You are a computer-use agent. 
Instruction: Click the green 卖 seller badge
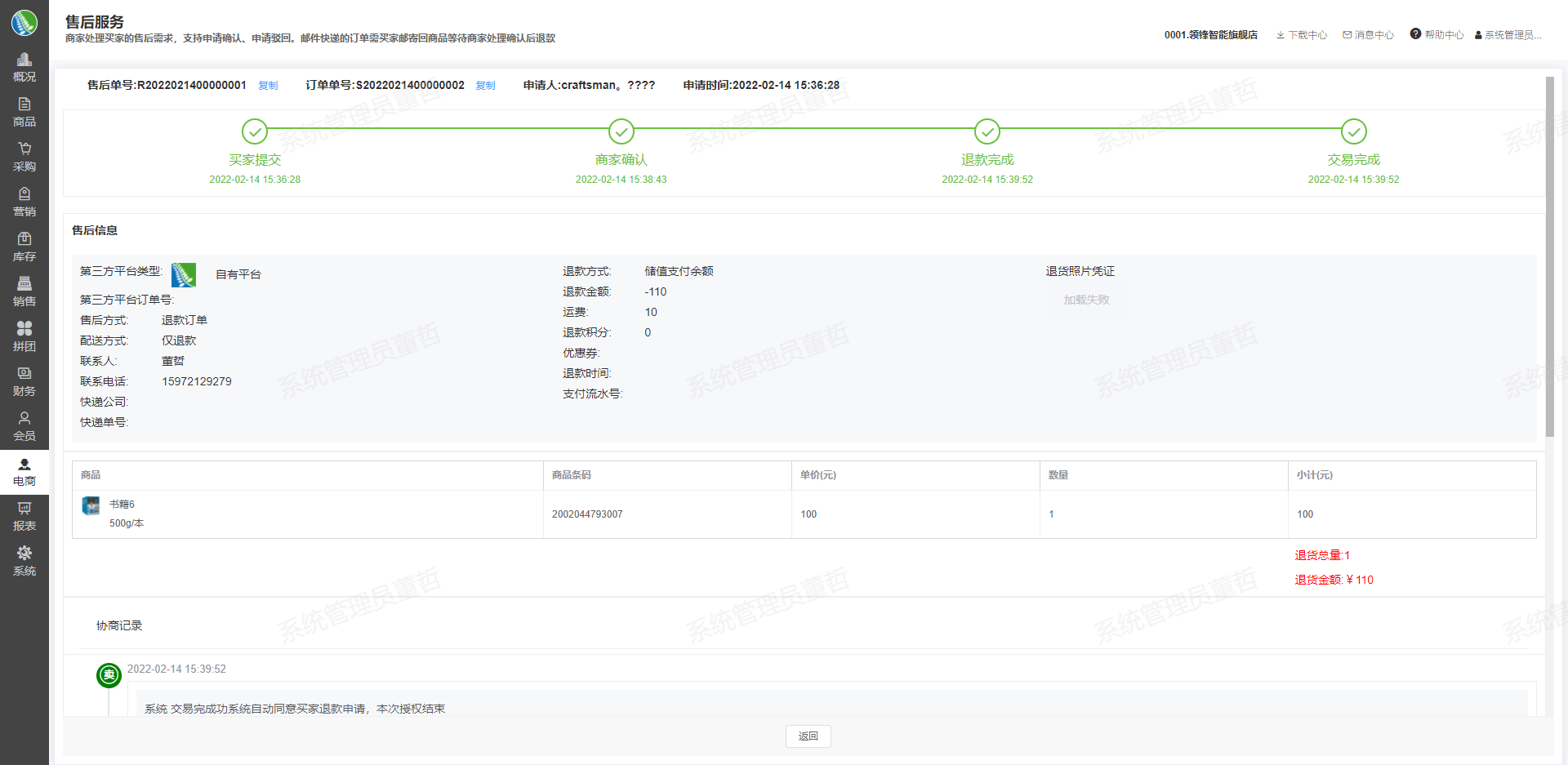click(x=109, y=675)
